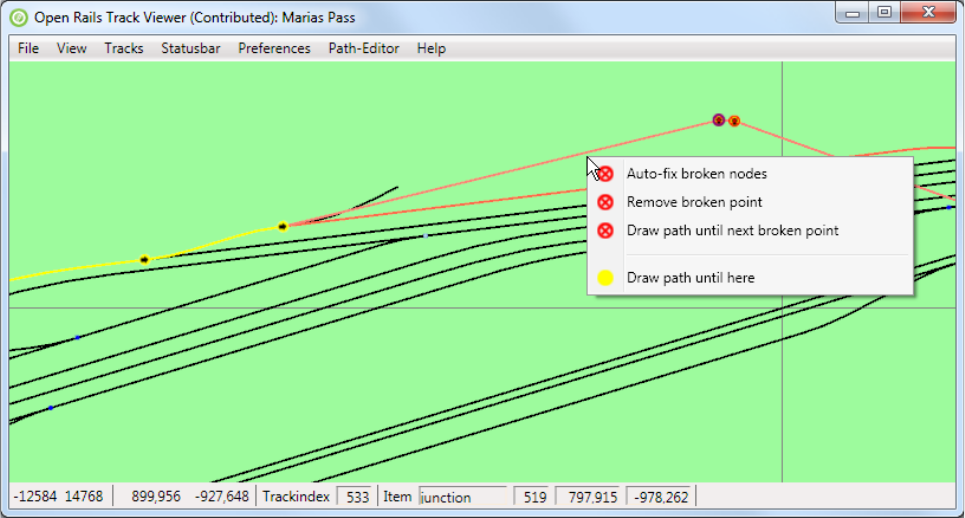The height and width of the screenshot is (518, 965).
Task: Close the Track Viewer window
Action: [928, 12]
